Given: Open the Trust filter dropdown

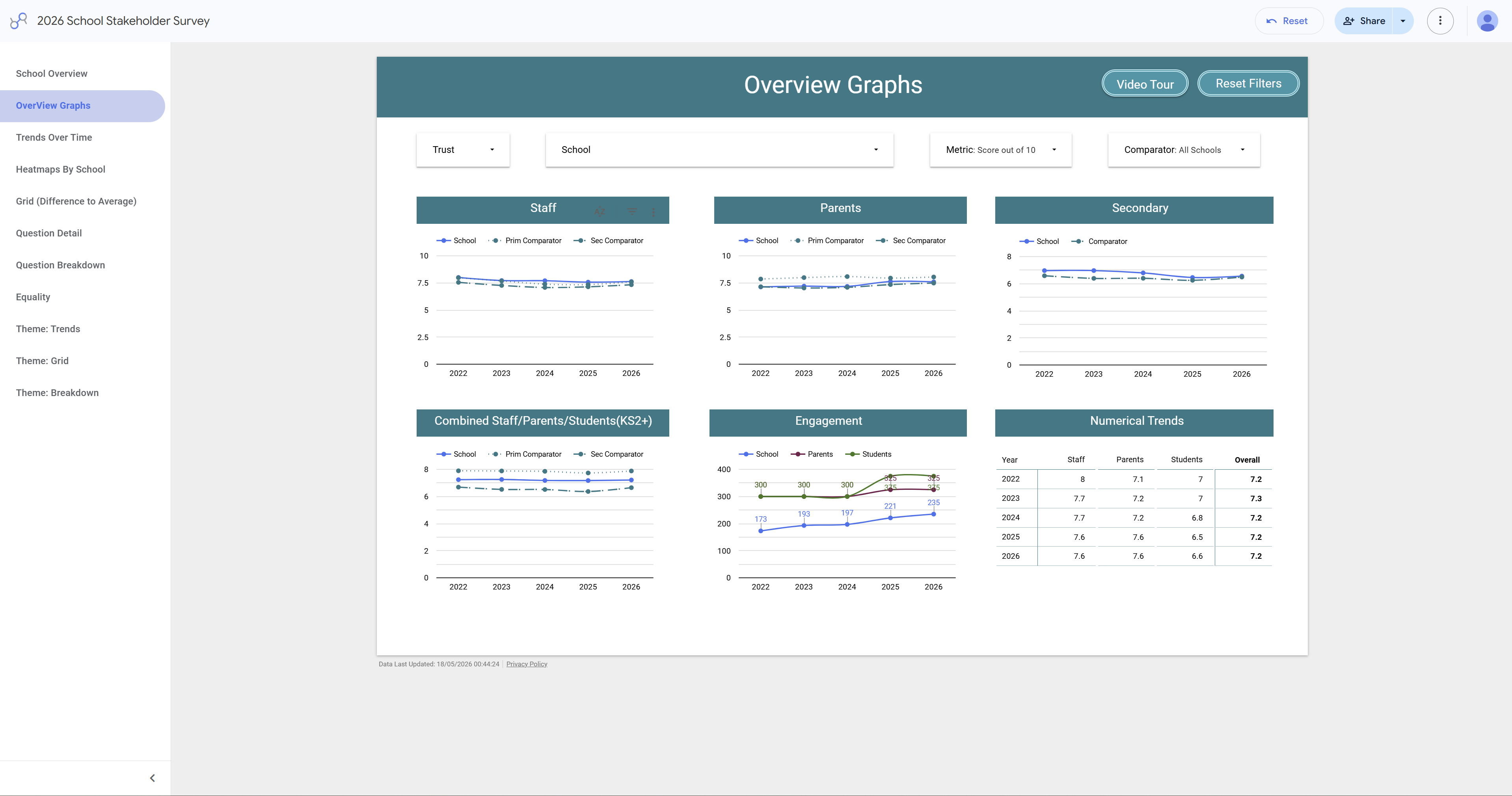Looking at the screenshot, I should 463,150.
